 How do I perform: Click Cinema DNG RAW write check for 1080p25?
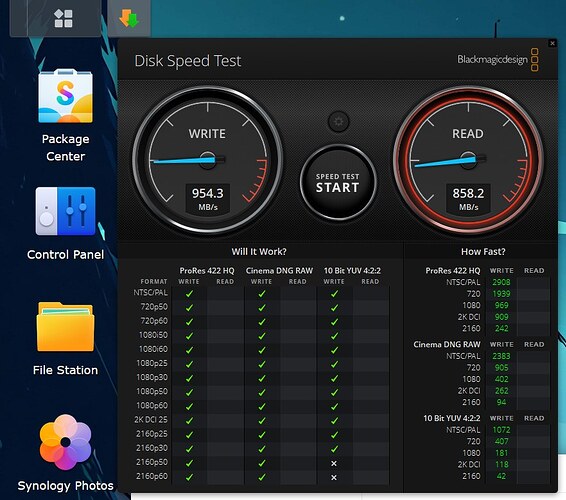(262, 364)
